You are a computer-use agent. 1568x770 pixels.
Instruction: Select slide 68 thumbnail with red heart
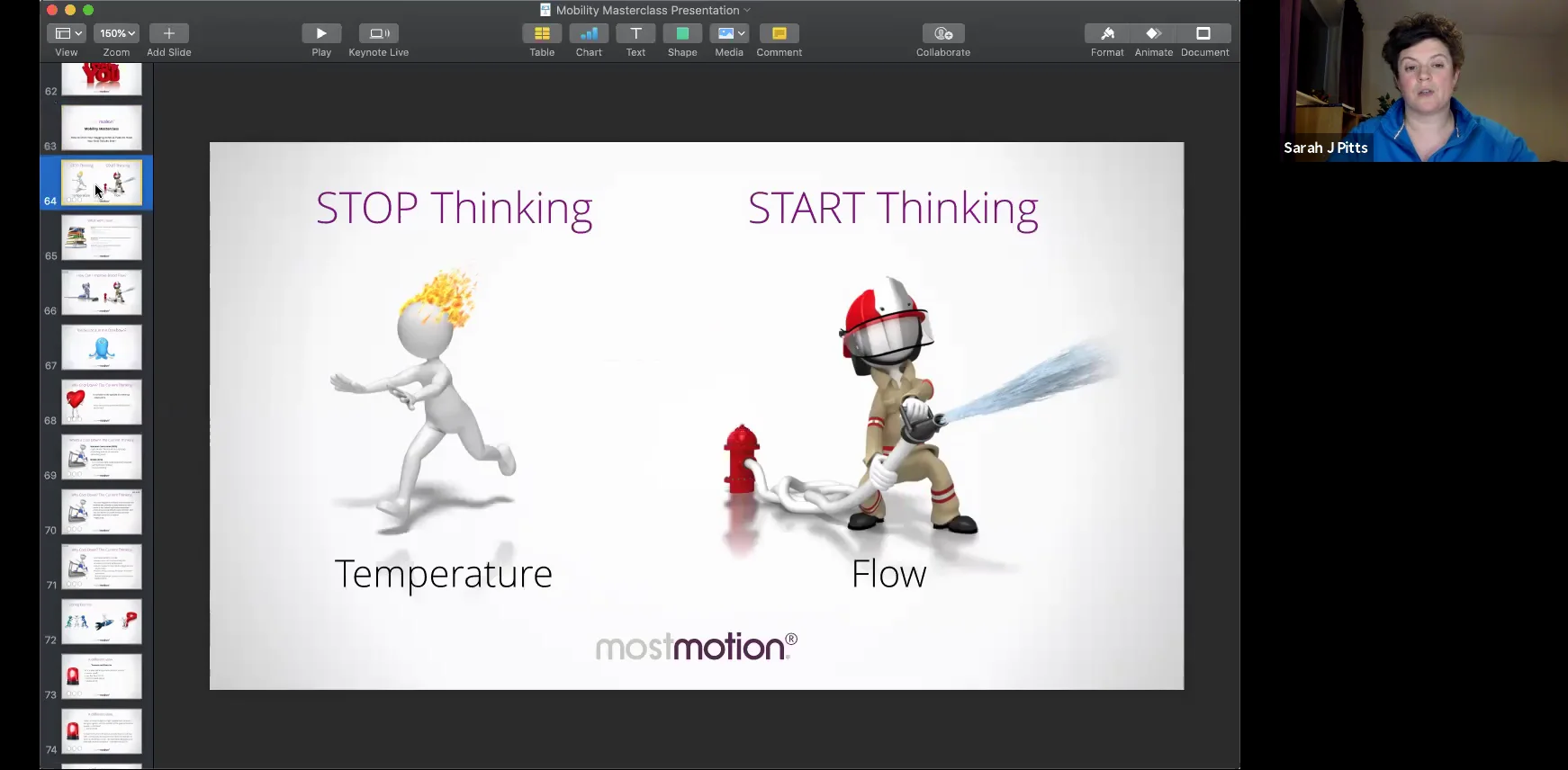tap(102, 402)
